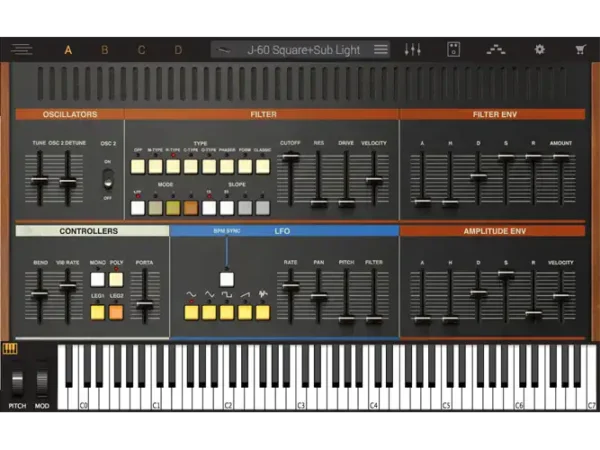Switch to part B
The height and width of the screenshot is (450, 600).
coord(104,50)
